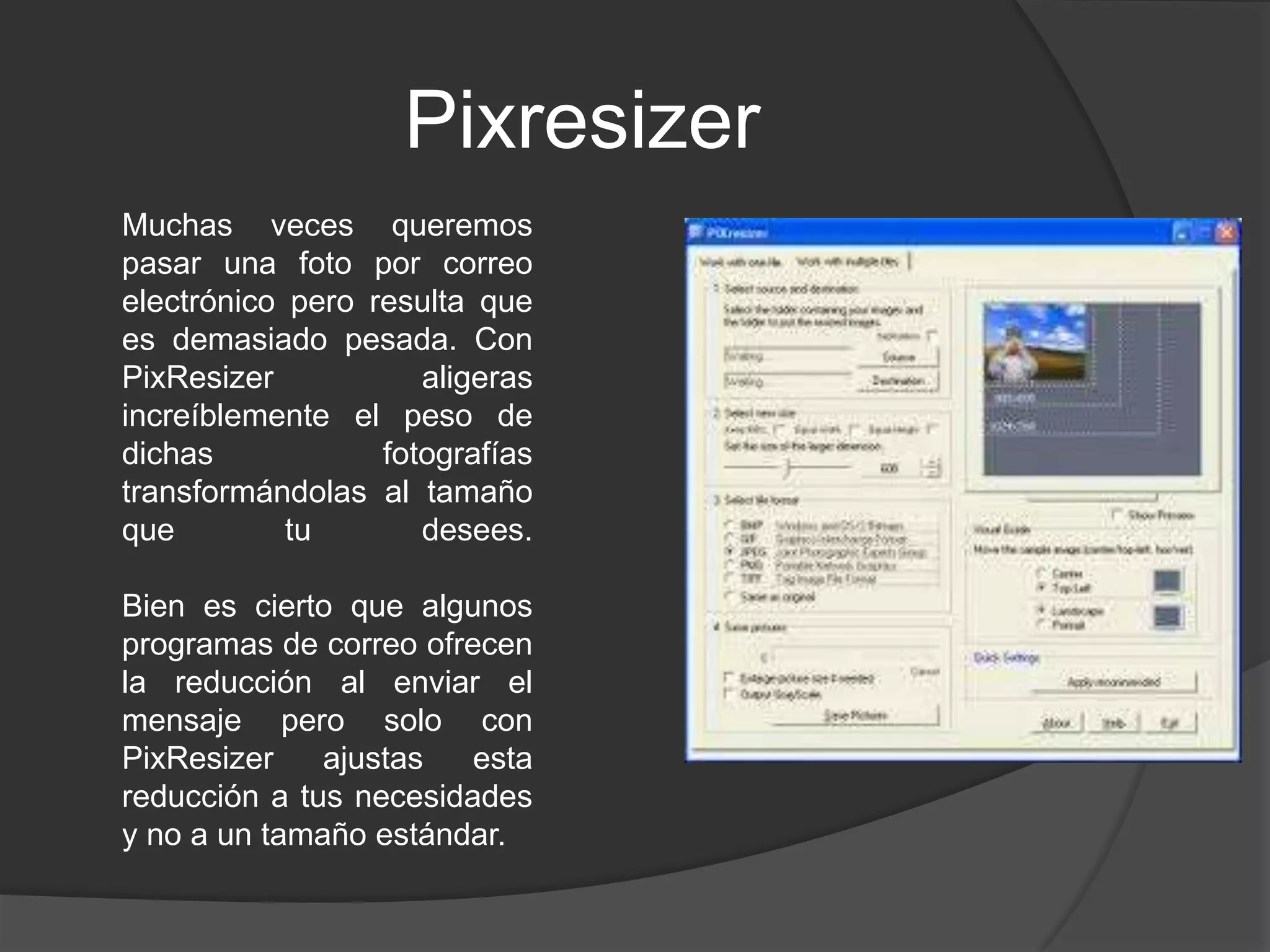Click the sample photo in preview pane
Screen dimensions: 1270x952
[x=1035, y=342]
